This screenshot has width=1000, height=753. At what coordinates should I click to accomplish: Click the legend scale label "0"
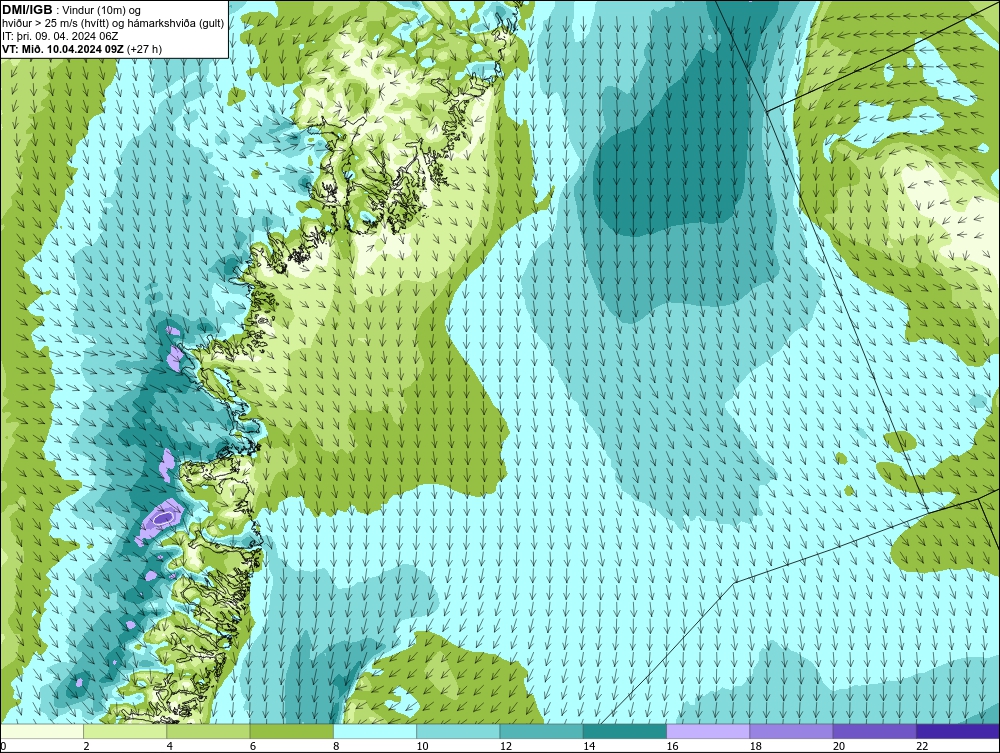point(3,747)
